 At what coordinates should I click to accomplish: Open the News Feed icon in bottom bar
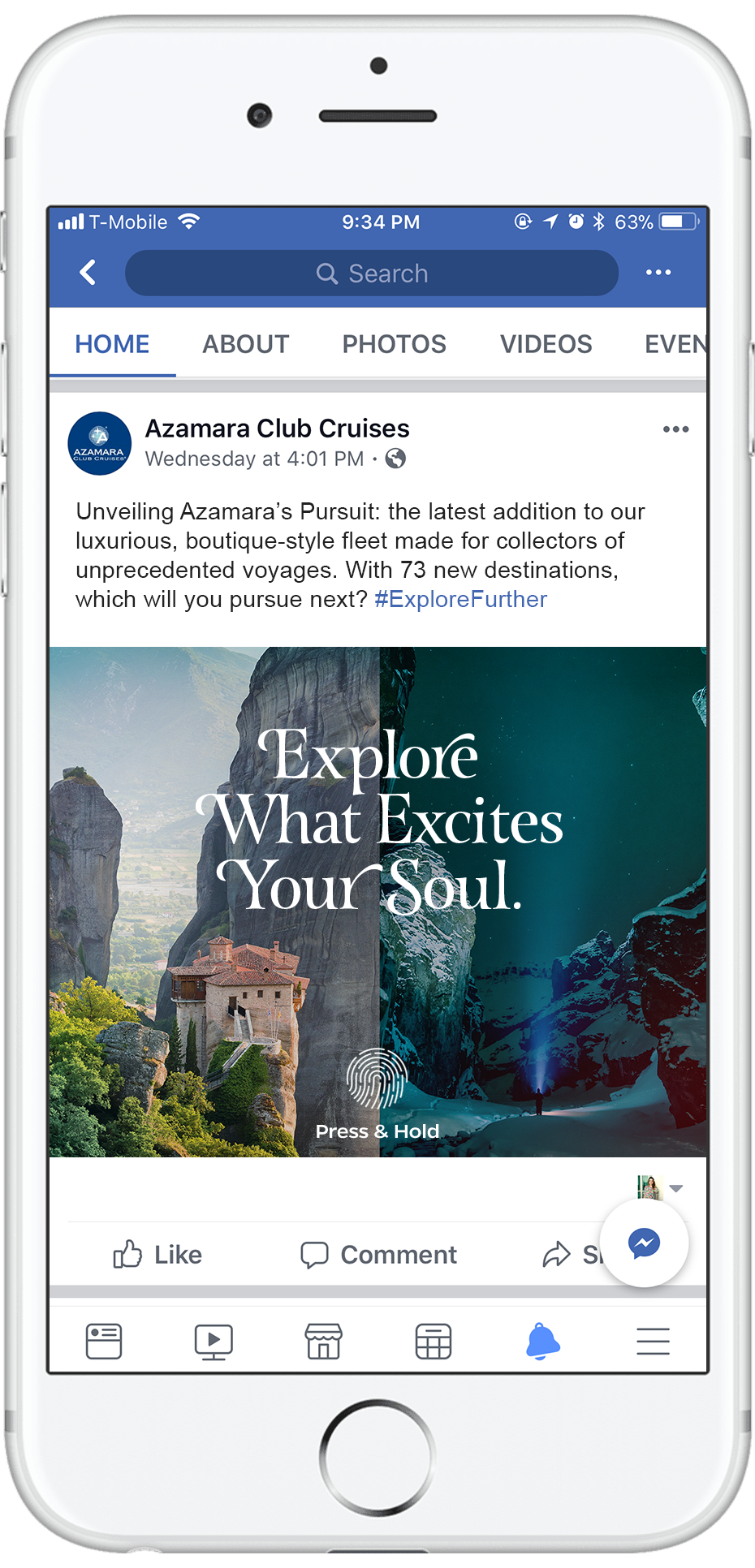pos(104,1341)
